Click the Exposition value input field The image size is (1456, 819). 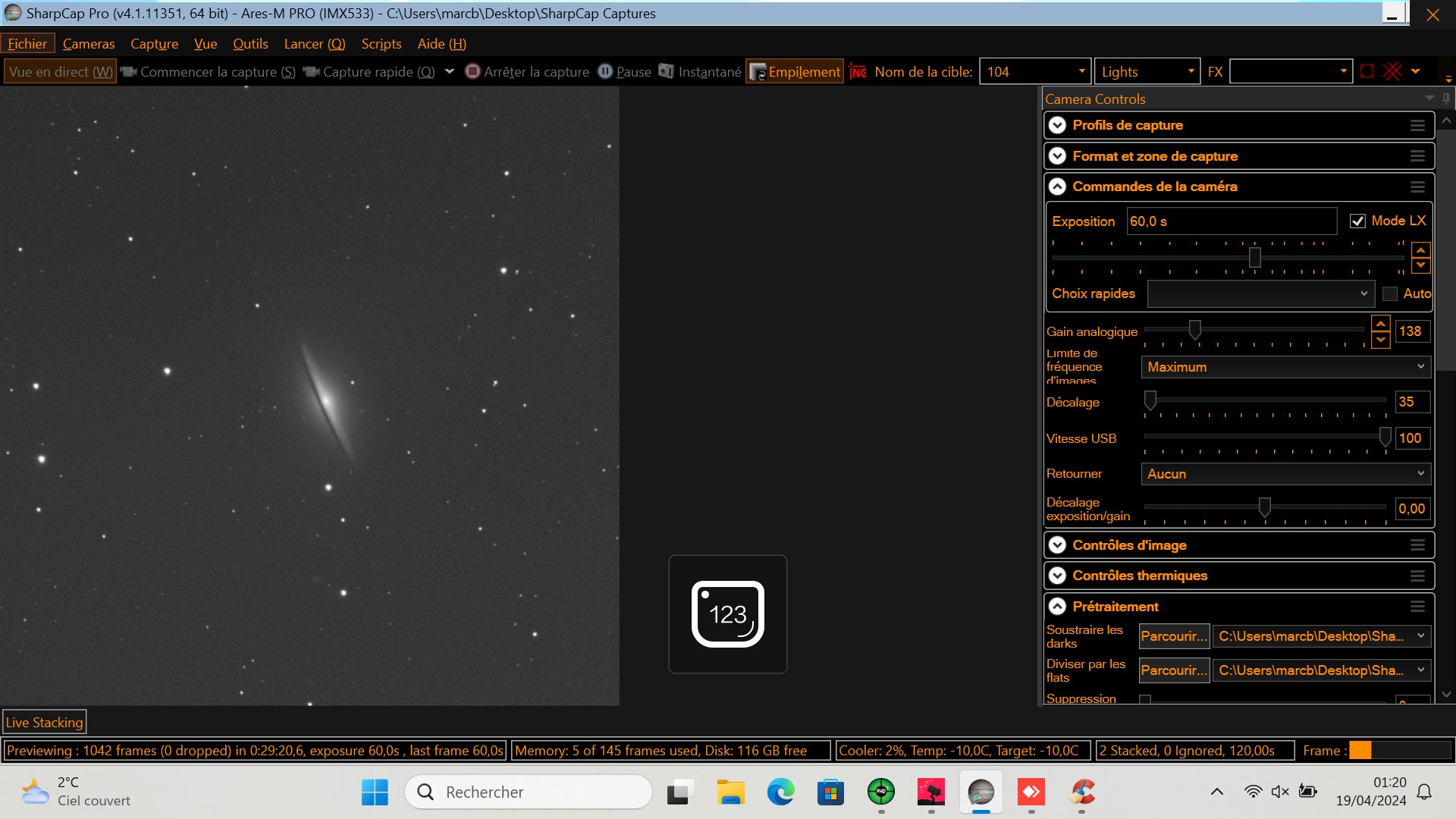[1230, 221]
